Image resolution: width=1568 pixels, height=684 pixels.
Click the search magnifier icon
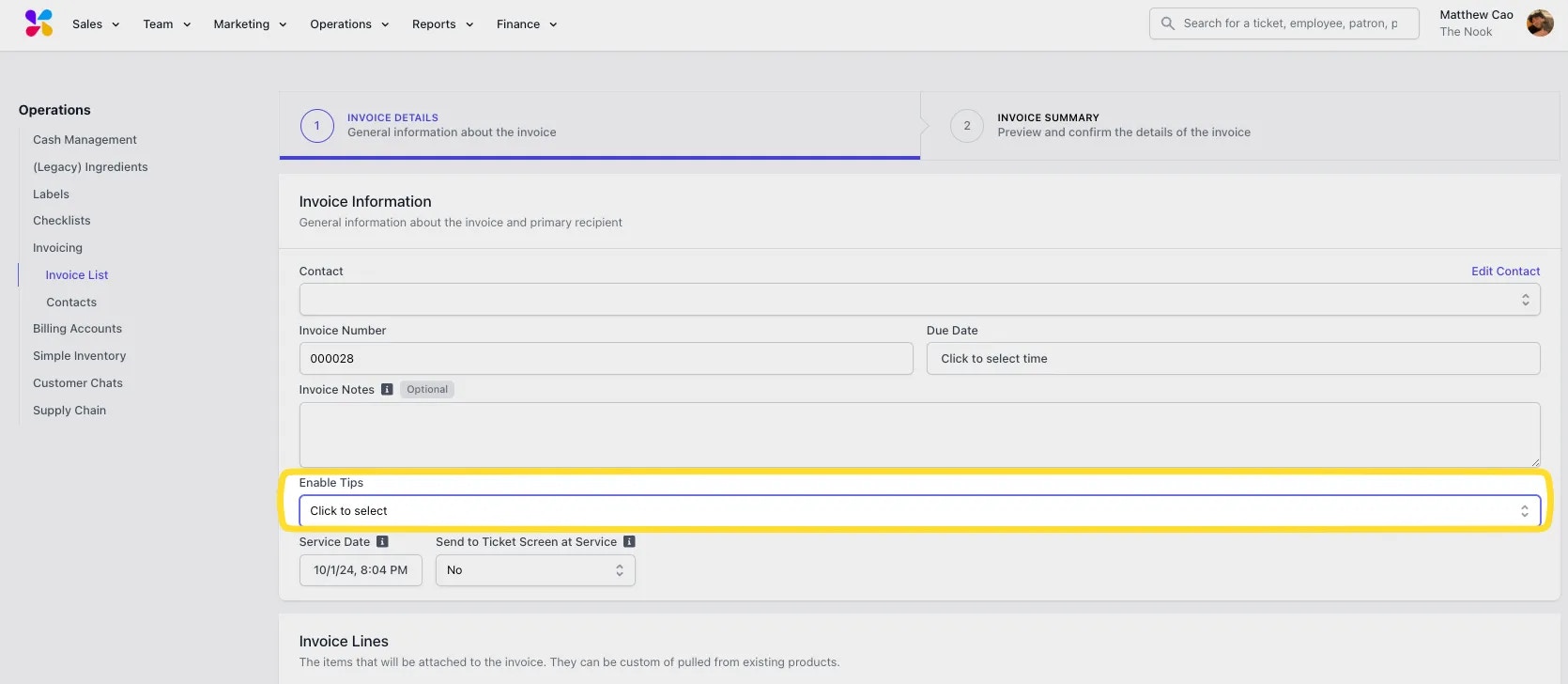coord(1167,23)
